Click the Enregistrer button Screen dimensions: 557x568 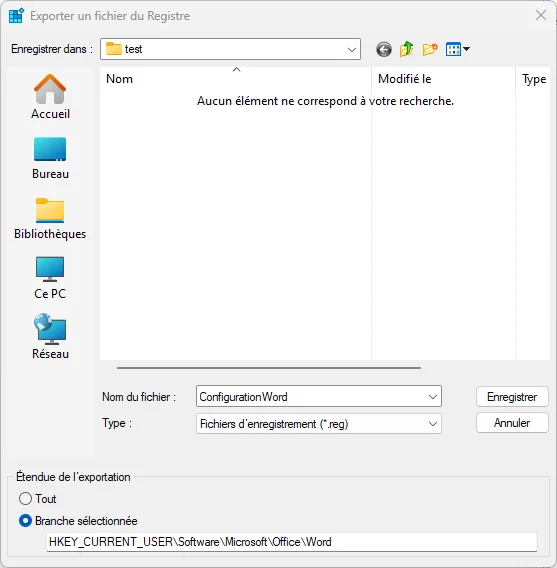(x=512, y=397)
